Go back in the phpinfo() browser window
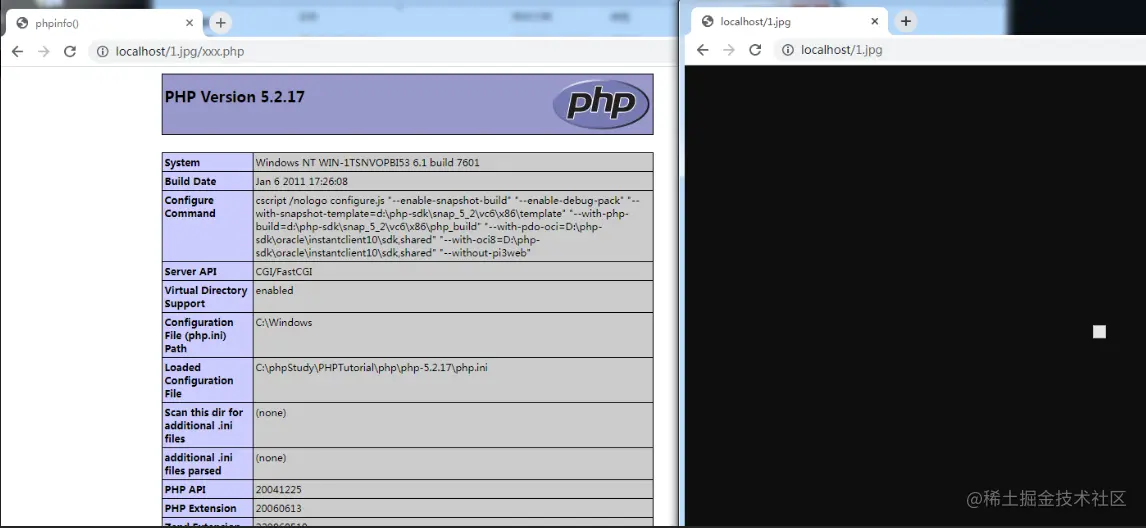This screenshot has height=528, width=1146. click(x=18, y=51)
